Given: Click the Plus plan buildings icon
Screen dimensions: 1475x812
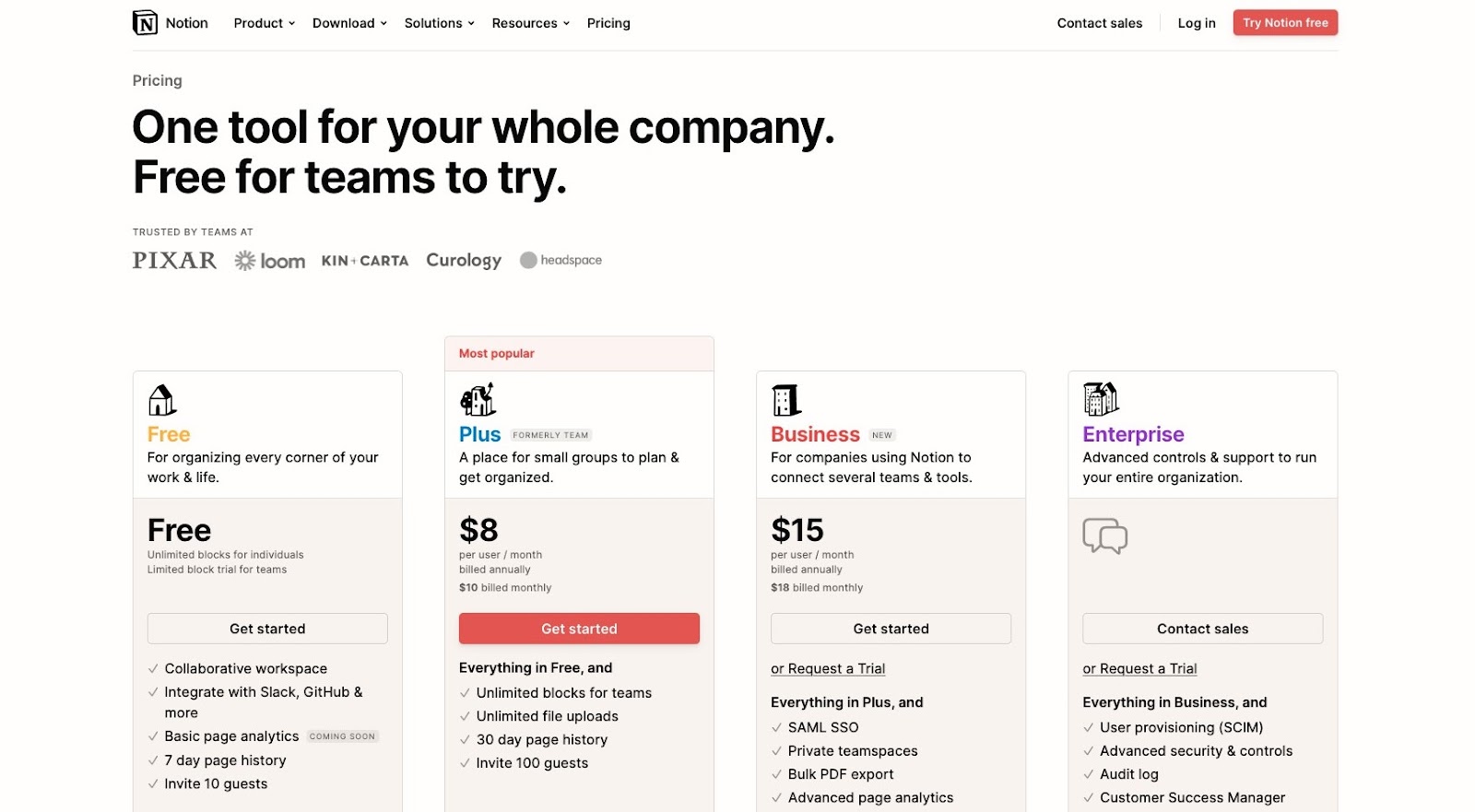Looking at the screenshot, I should tap(478, 400).
